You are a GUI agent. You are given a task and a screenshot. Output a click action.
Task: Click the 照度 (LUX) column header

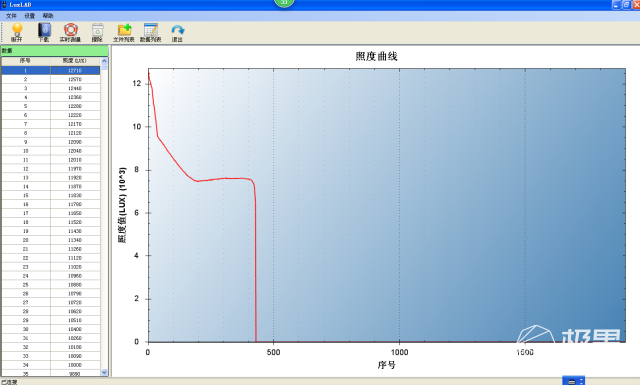pos(75,60)
